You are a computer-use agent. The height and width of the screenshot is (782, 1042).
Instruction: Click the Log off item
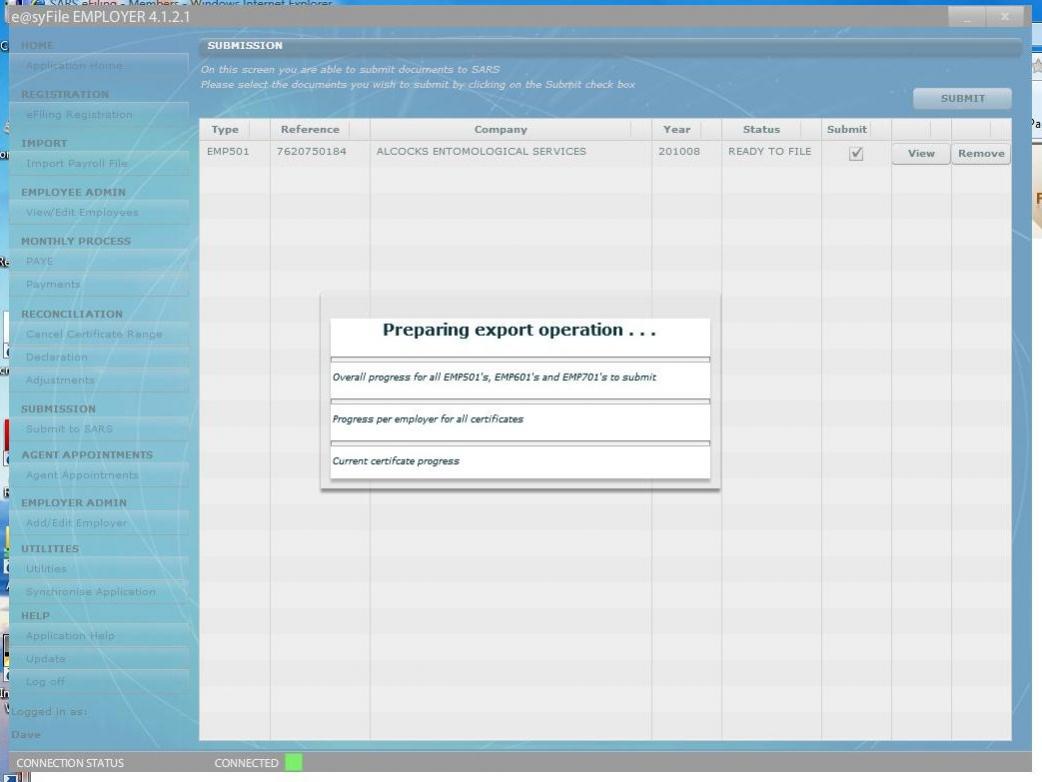pyautogui.click(x=46, y=681)
